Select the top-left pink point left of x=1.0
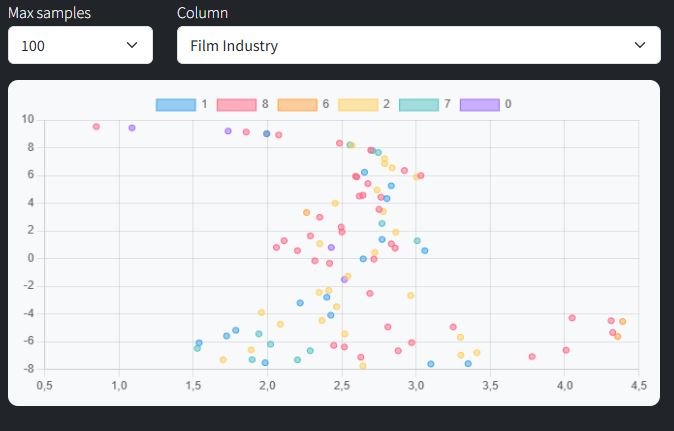Screen dimensions: 674x431 click(96, 127)
